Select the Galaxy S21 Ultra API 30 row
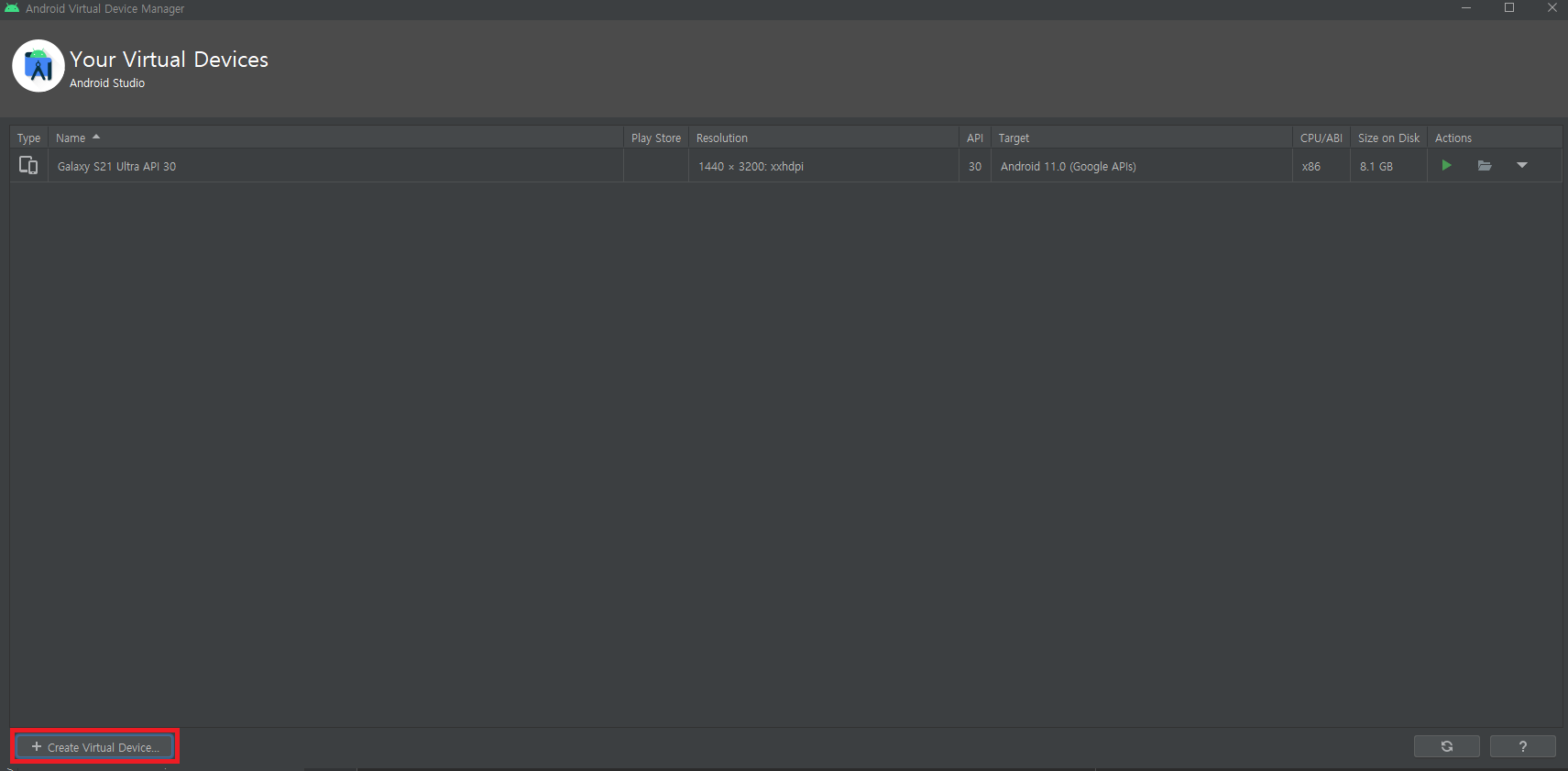 click(x=785, y=166)
